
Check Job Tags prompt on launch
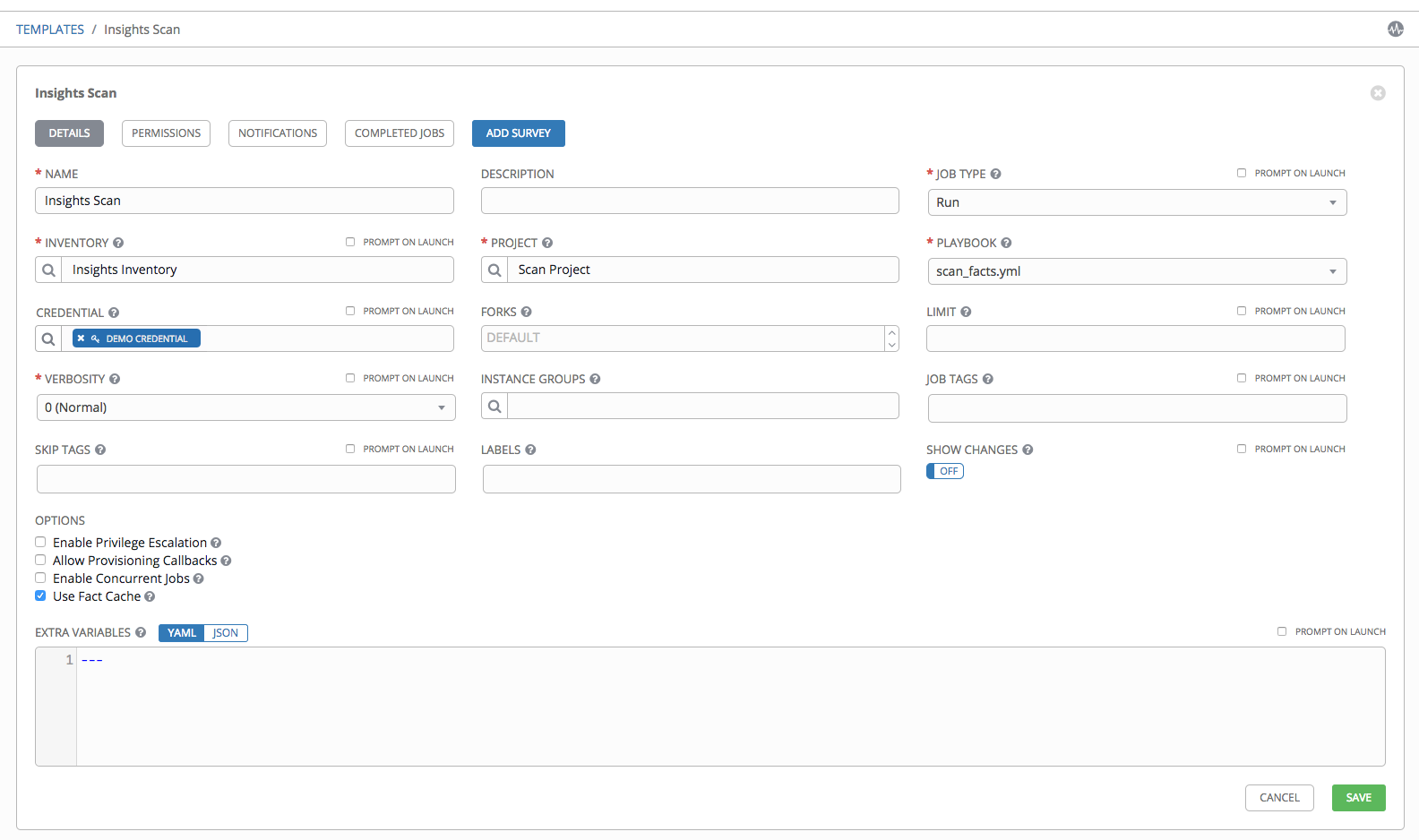tap(1242, 378)
